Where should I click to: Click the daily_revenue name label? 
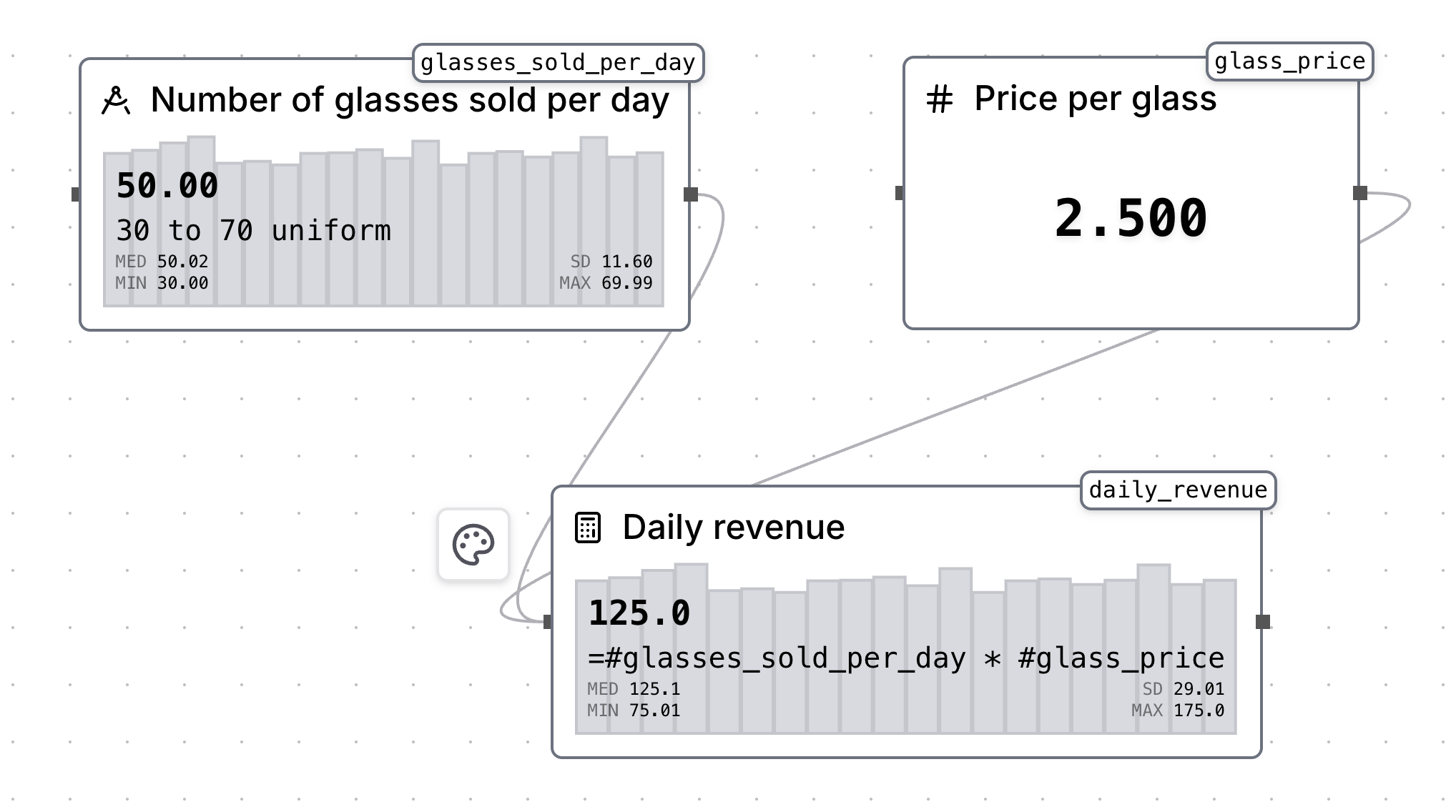pyautogui.click(x=1178, y=490)
